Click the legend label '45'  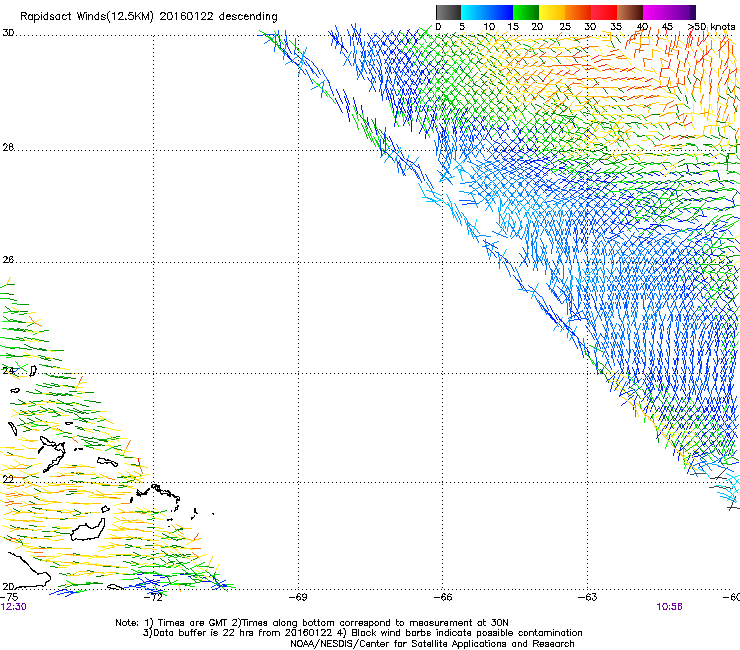667,27
